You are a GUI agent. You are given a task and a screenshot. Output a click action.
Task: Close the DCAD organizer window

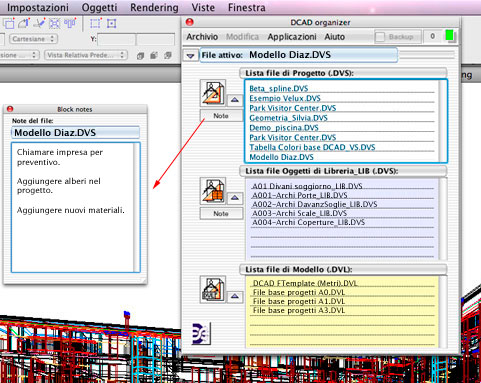[x=190, y=22]
